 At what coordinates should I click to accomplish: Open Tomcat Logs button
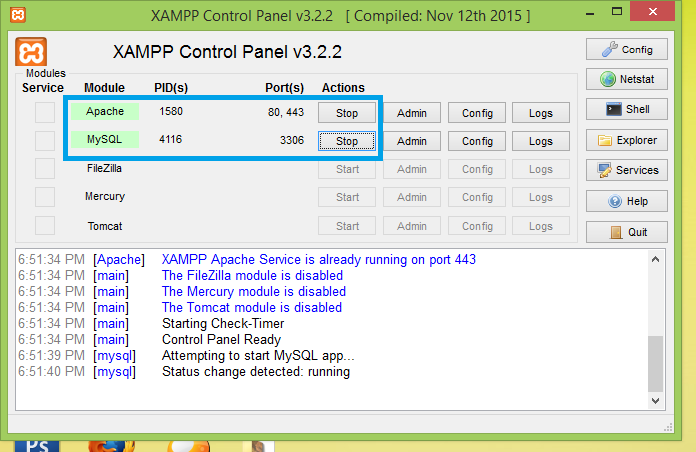click(541, 226)
